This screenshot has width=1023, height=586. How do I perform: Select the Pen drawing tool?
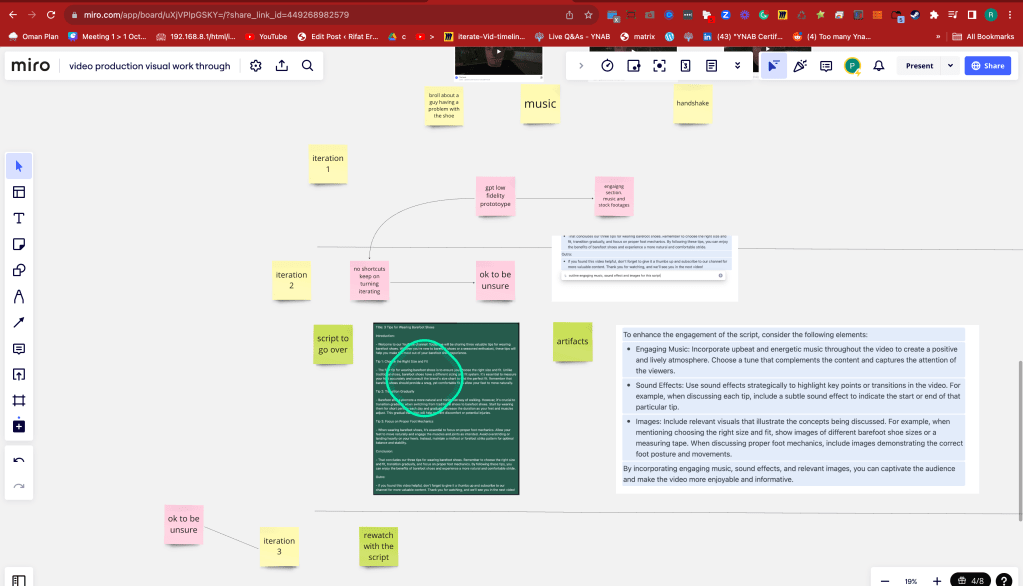tap(19, 296)
